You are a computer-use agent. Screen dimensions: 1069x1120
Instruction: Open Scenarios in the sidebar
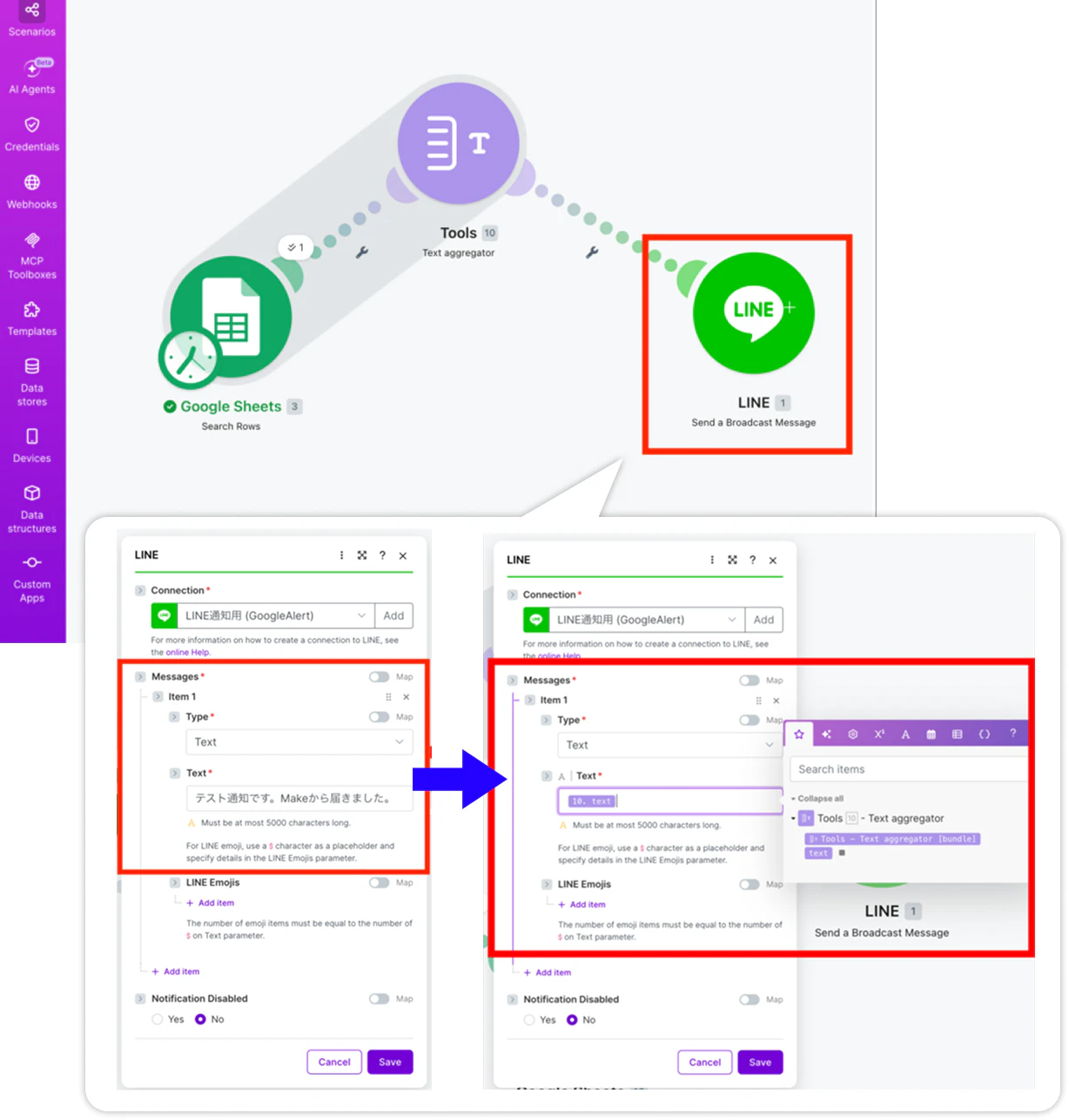(32, 20)
